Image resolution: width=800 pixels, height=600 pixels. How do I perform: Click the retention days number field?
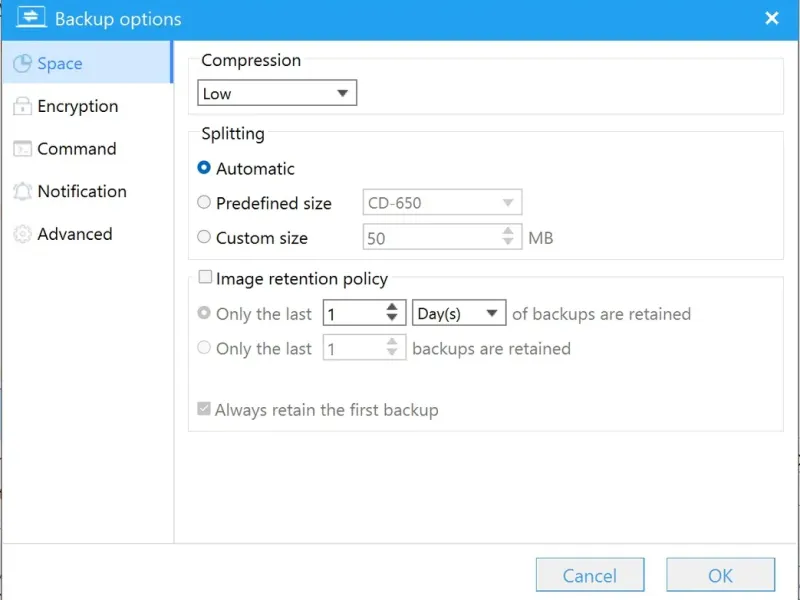[351, 314]
